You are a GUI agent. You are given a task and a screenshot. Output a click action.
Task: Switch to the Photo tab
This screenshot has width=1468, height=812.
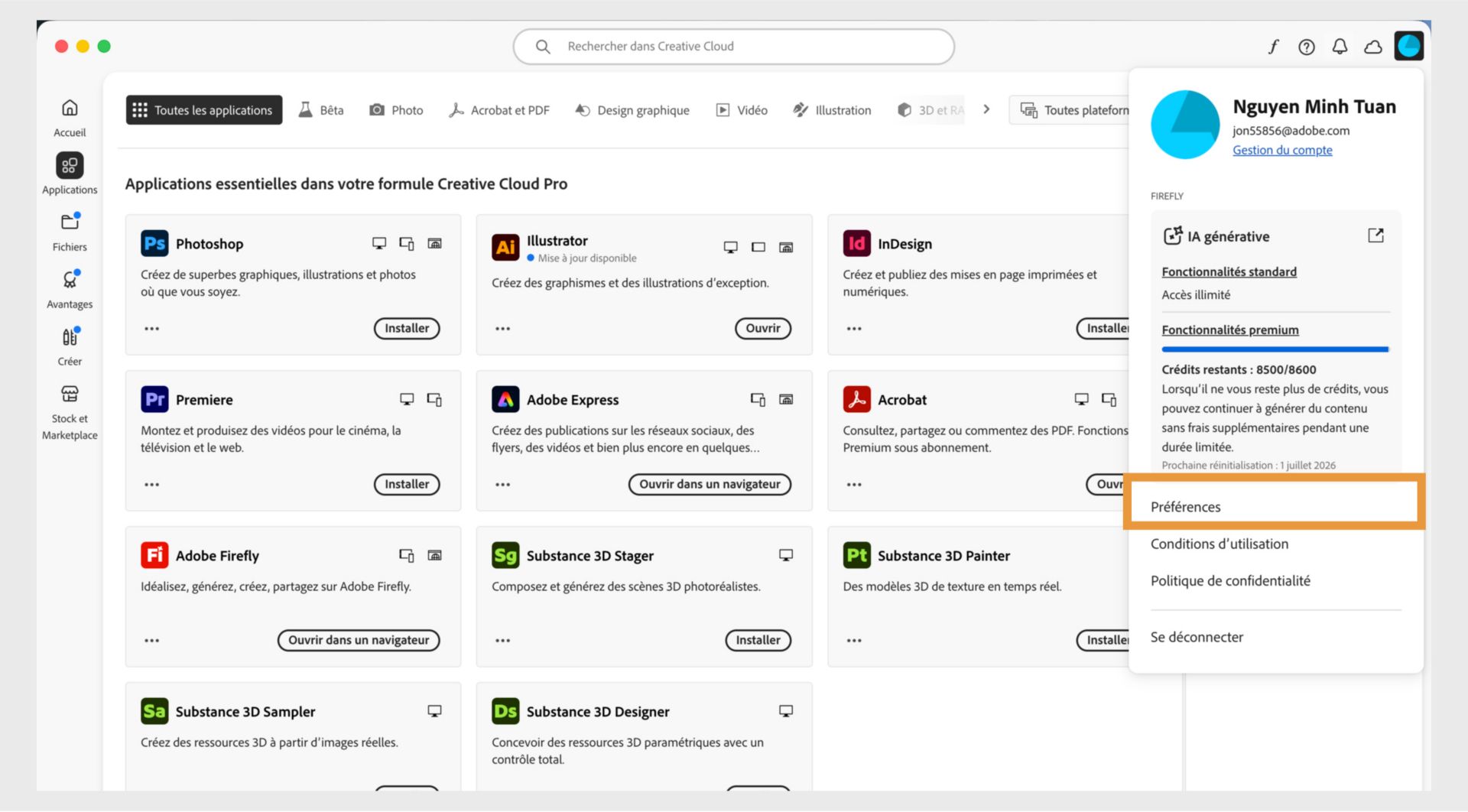(x=396, y=110)
